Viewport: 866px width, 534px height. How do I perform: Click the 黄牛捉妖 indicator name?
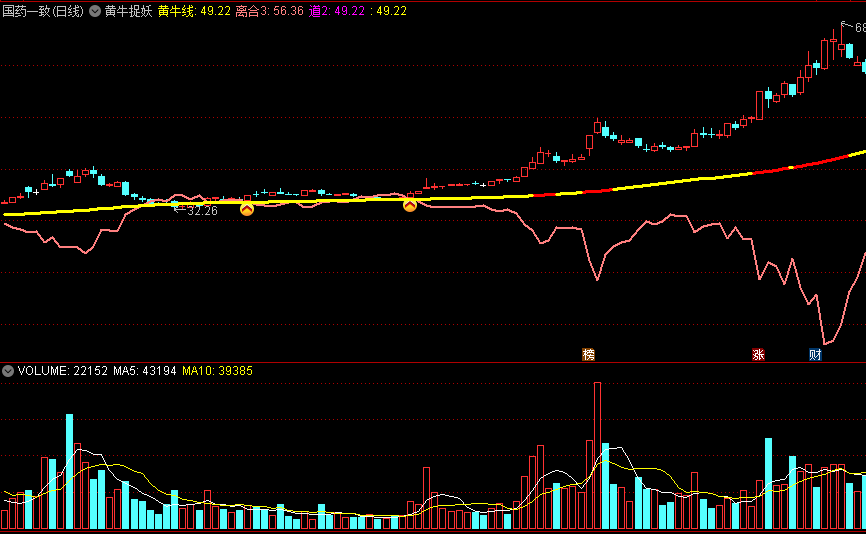tap(128, 11)
